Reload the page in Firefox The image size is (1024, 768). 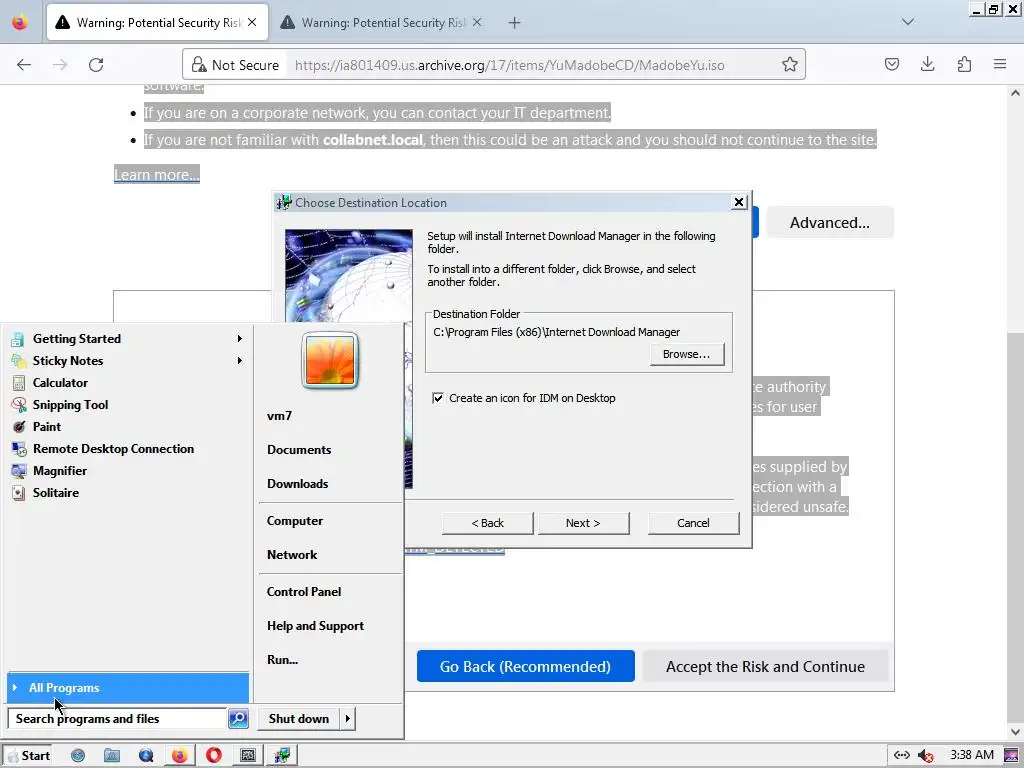point(96,65)
